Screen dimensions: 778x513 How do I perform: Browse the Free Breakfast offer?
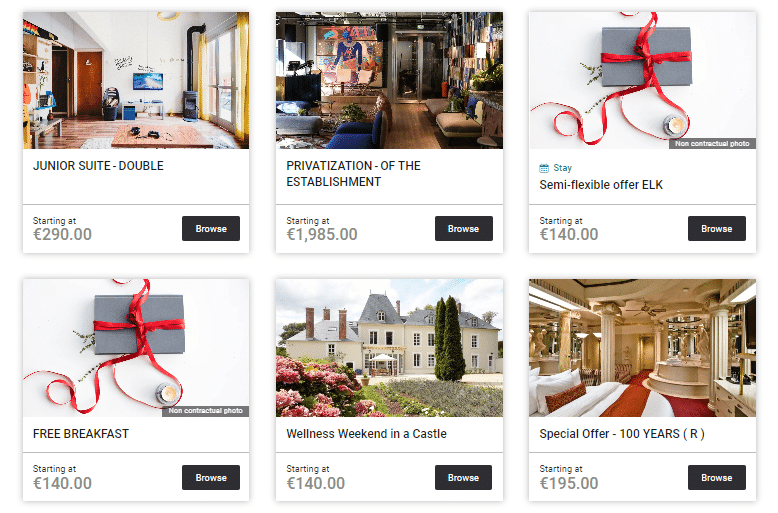coord(211,477)
